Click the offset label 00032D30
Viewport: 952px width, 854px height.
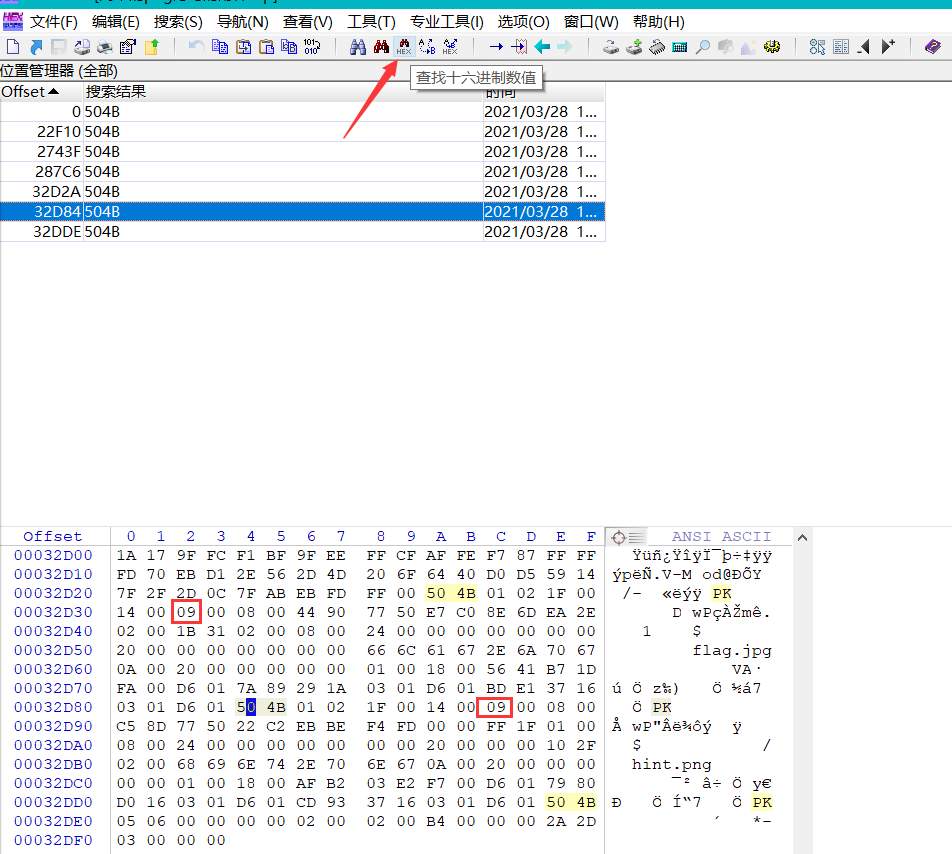pyautogui.click(x=53, y=612)
